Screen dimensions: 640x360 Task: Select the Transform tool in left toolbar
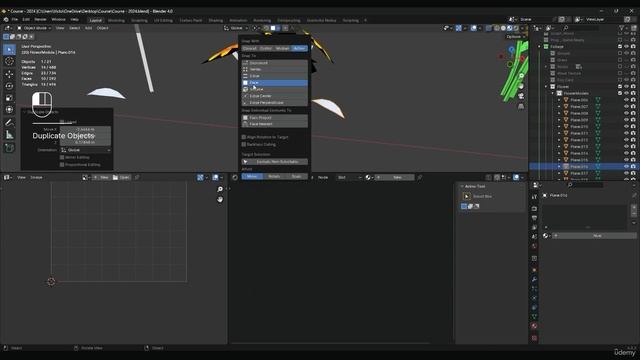tap(9, 109)
